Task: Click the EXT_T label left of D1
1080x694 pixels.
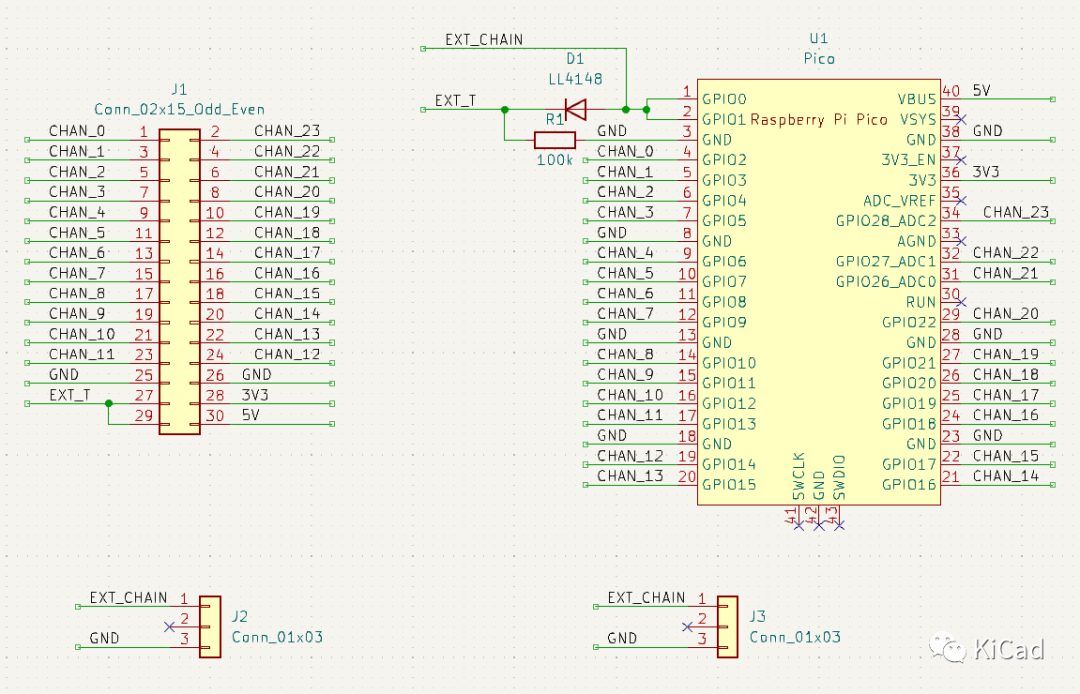Action: tap(455, 101)
